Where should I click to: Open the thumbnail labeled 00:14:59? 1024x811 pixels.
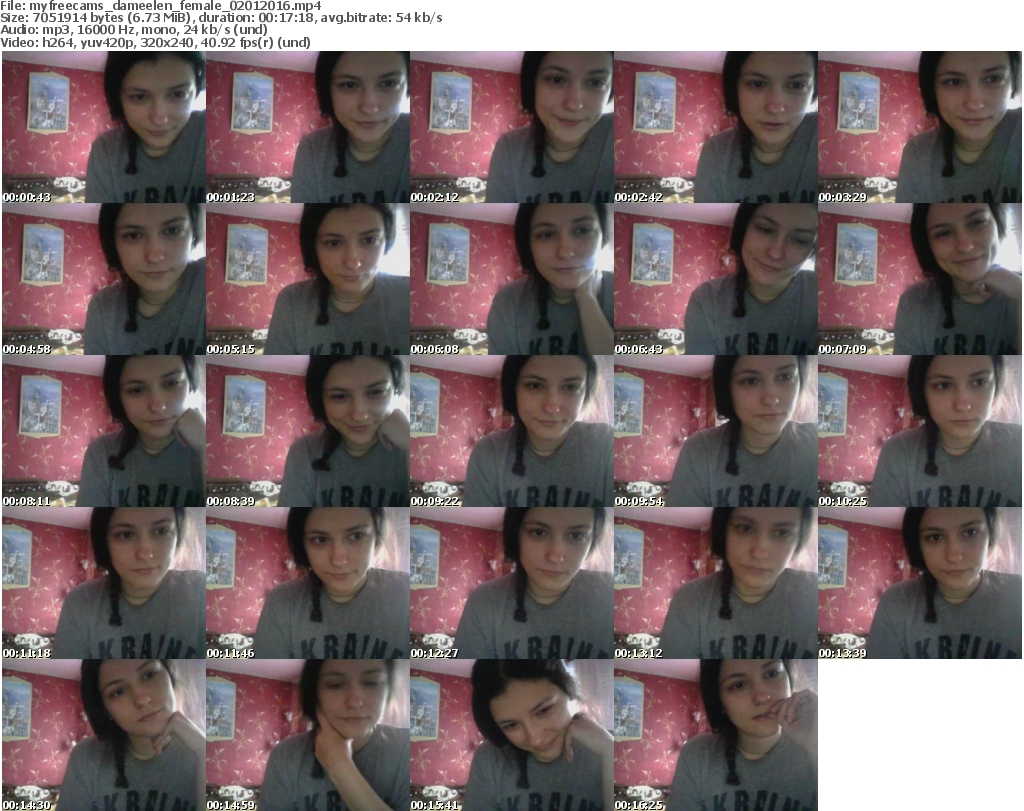click(308, 735)
